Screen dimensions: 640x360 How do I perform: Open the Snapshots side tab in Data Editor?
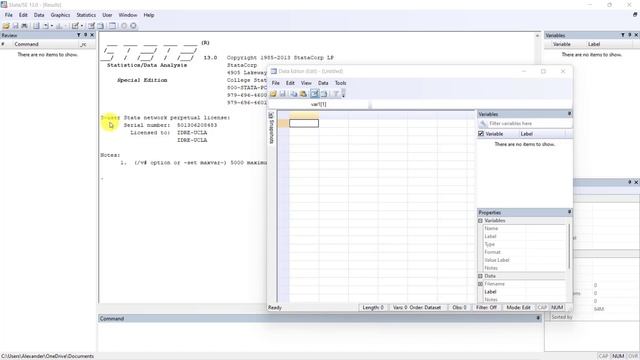click(x=271, y=128)
